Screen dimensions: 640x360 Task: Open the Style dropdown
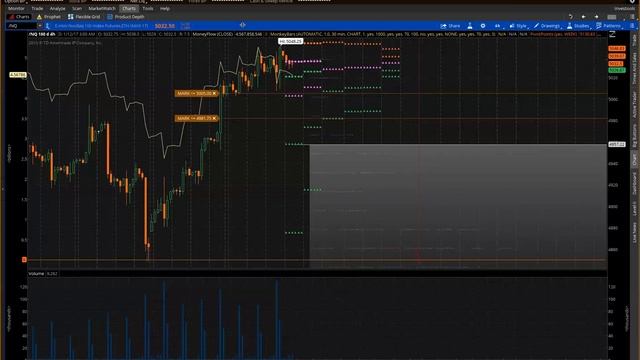[519, 26]
